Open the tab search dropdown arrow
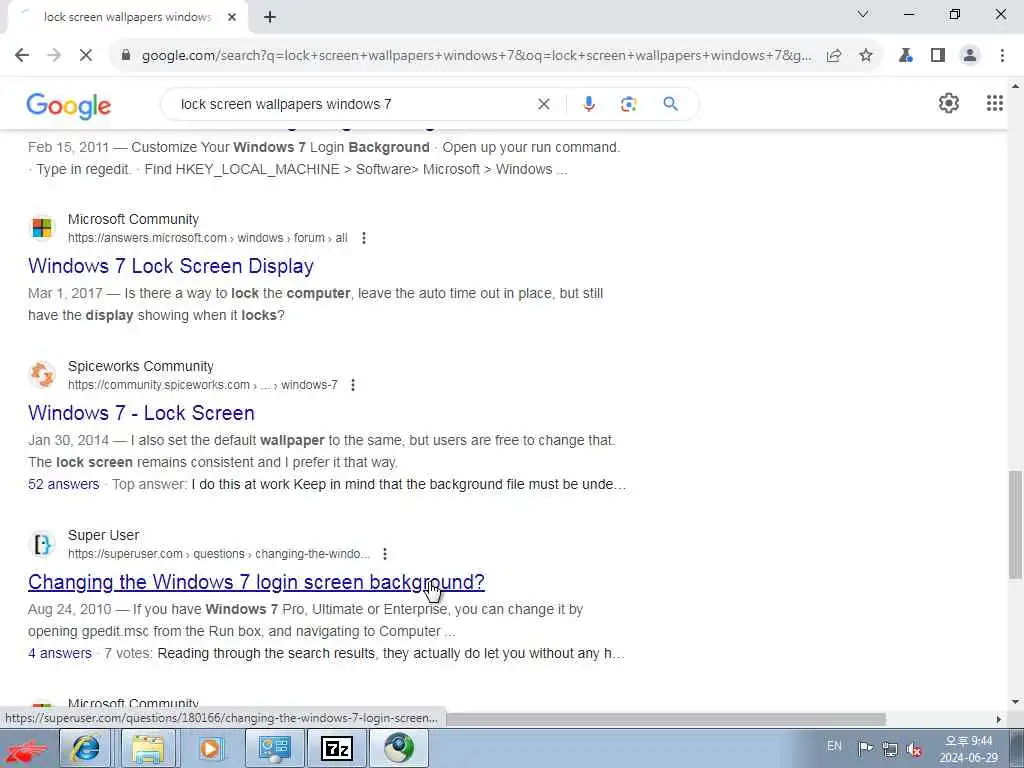The width and height of the screenshot is (1024, 768). (863, 14)
